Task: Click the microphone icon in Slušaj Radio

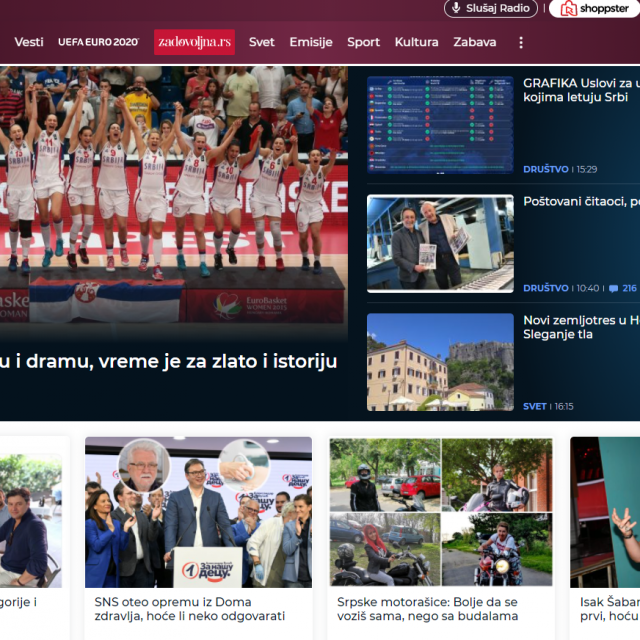Action: [456, 8]
